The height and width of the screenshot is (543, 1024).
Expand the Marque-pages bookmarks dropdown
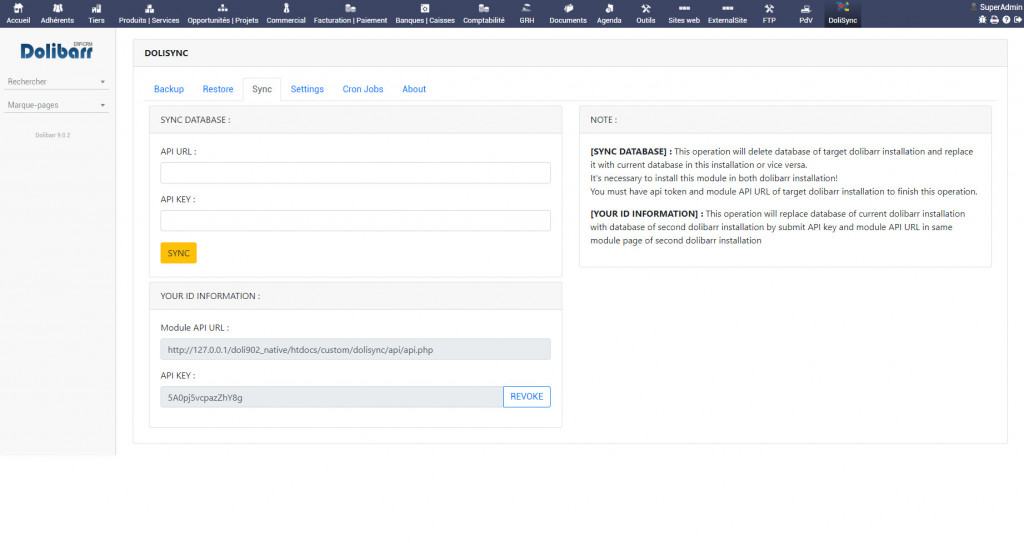(56, 105)
